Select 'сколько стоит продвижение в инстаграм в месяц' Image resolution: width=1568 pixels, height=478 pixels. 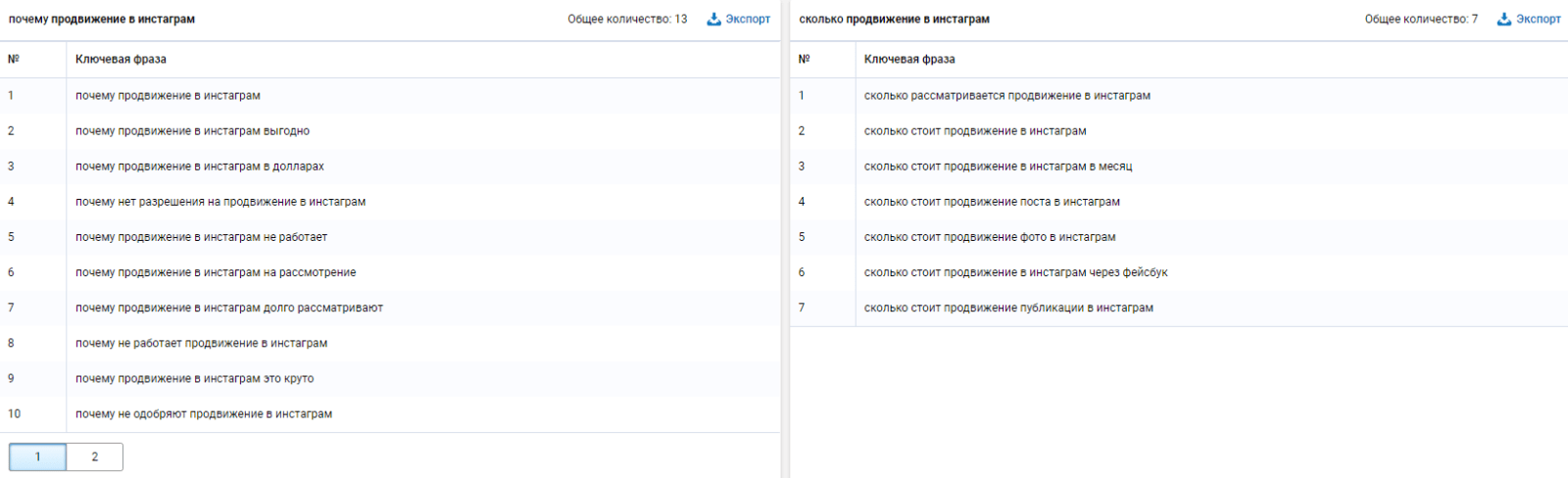(x=998, y=166)
